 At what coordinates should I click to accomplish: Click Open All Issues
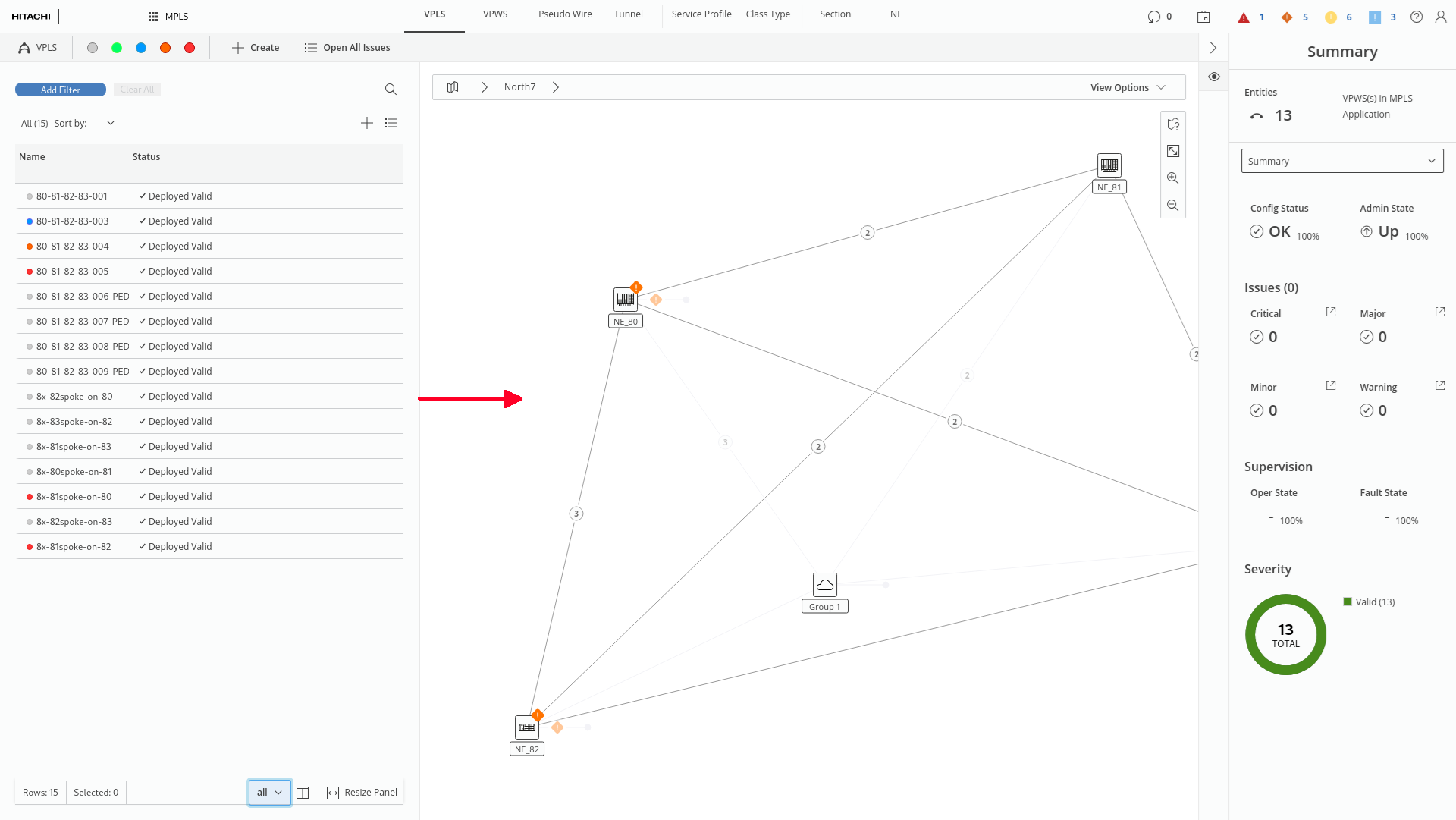point(347,48)
